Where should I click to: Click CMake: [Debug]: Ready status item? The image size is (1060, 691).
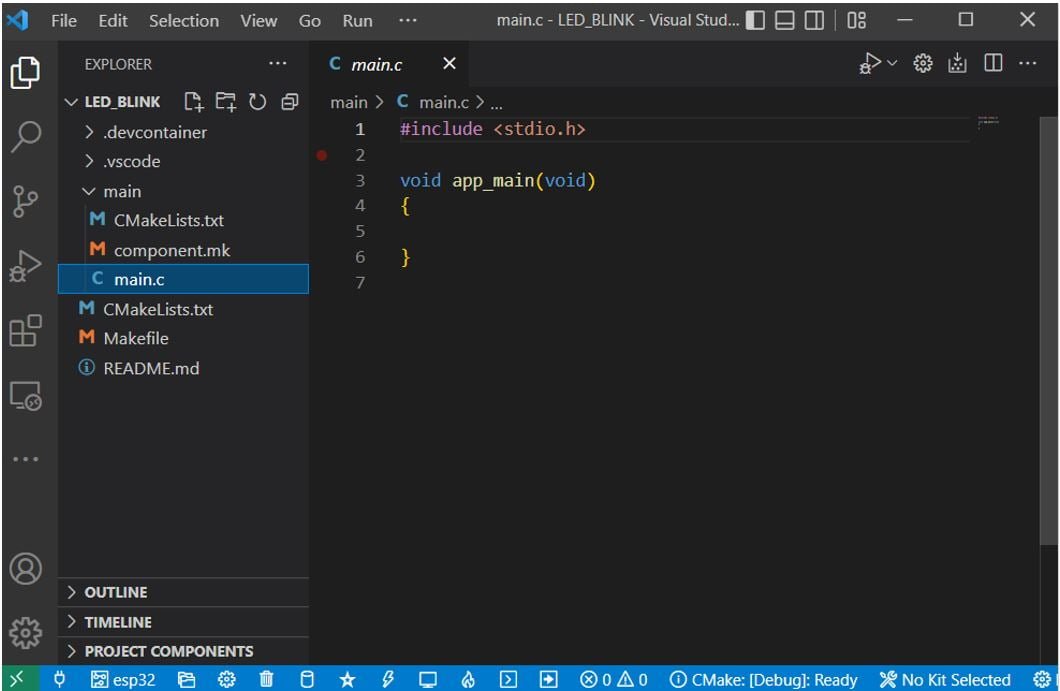coord(764,680)
